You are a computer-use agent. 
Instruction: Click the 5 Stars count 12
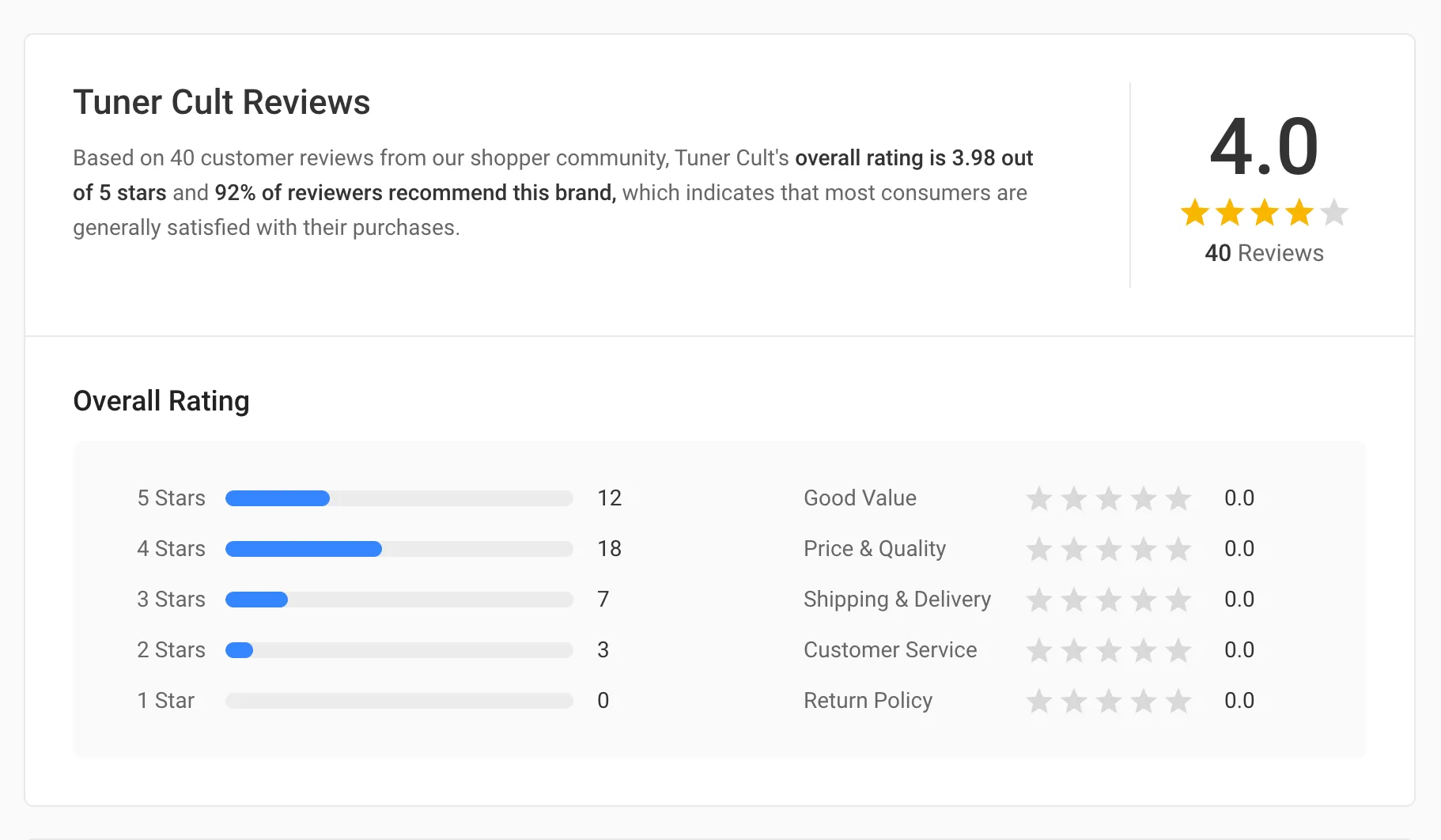coord(609,498)
